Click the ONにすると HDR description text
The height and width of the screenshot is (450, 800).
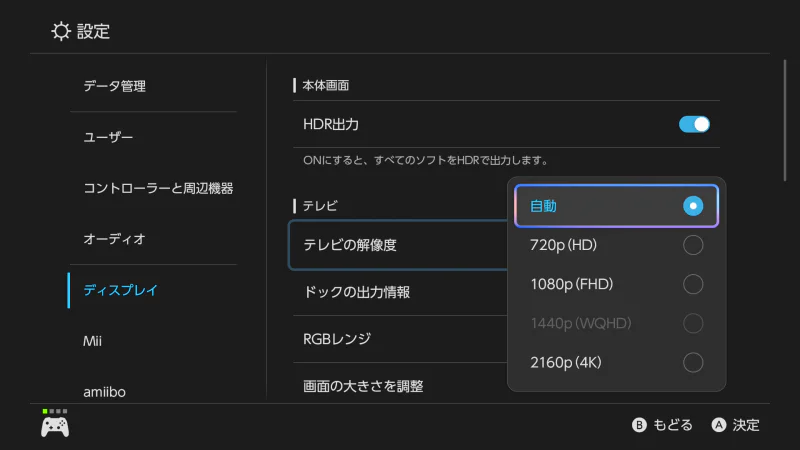click(x=425, y=160)
